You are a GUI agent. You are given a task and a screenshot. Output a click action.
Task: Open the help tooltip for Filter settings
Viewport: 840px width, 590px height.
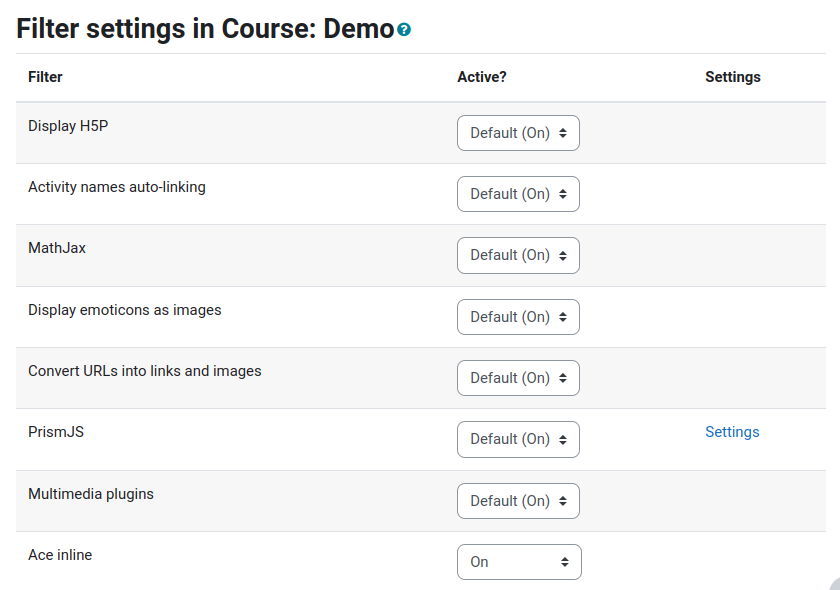[x=402, y=28]
